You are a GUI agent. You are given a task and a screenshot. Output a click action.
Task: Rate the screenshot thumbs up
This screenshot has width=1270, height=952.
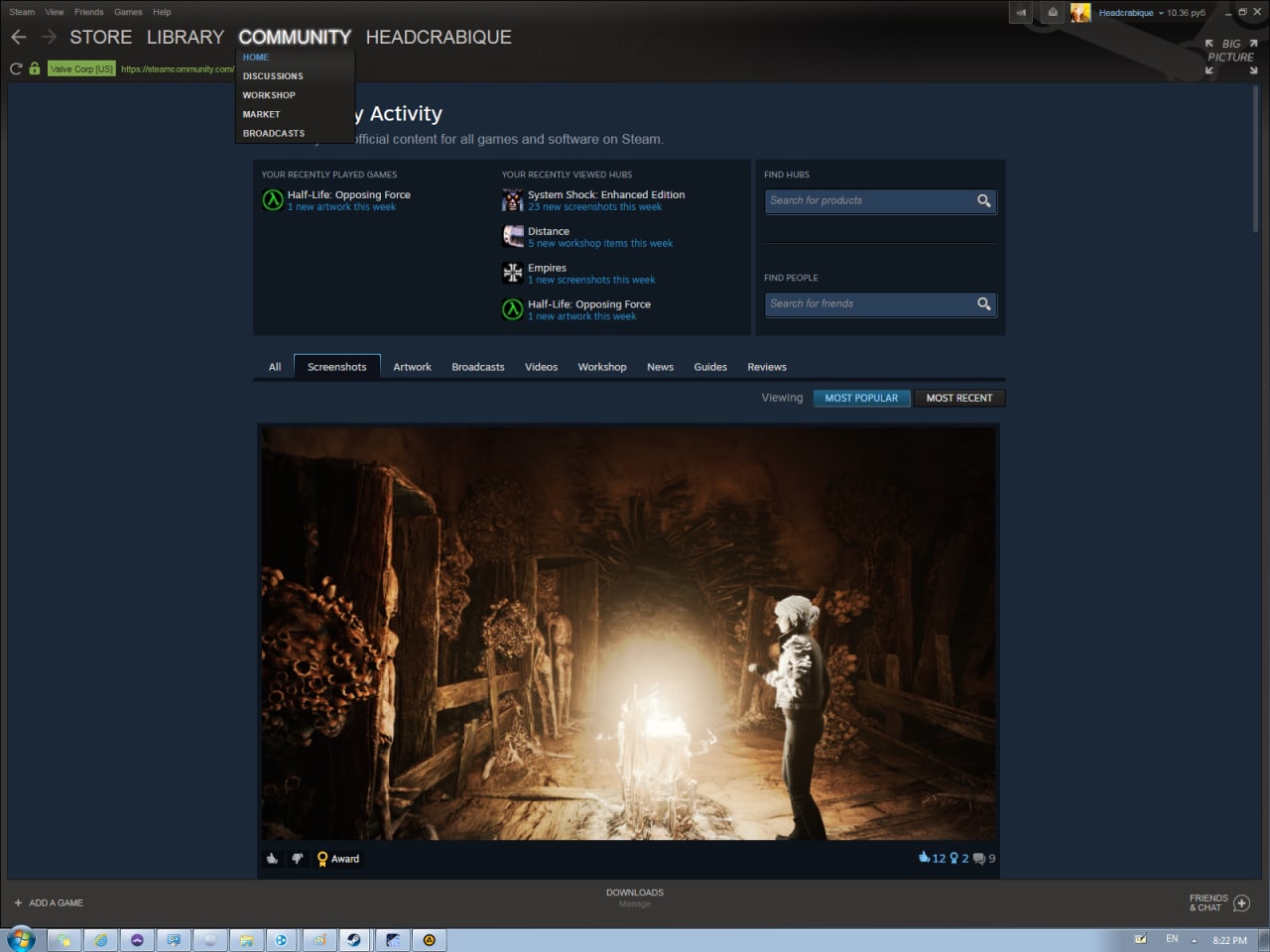272,859
